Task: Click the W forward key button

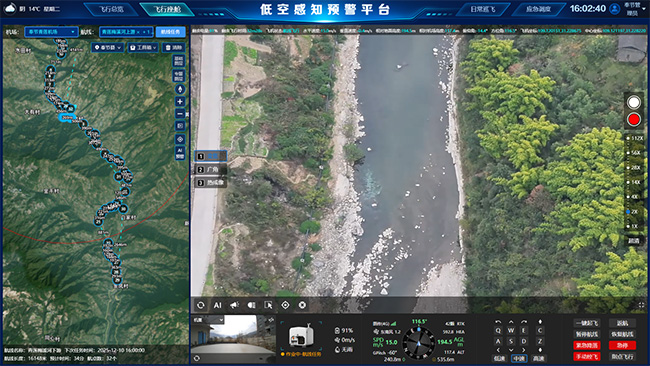Action: (511, 330)
